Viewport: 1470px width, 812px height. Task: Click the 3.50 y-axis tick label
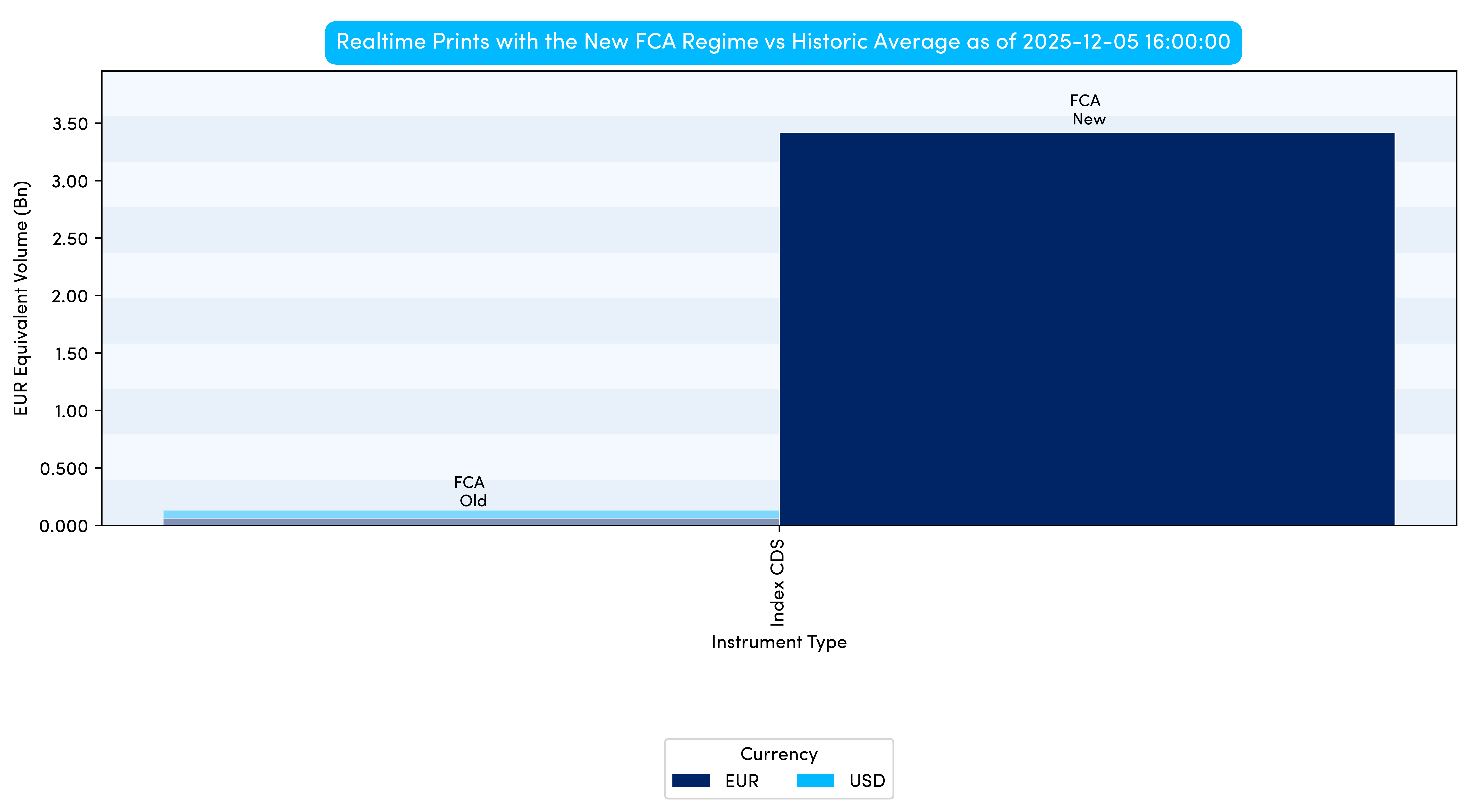(70, 124)
